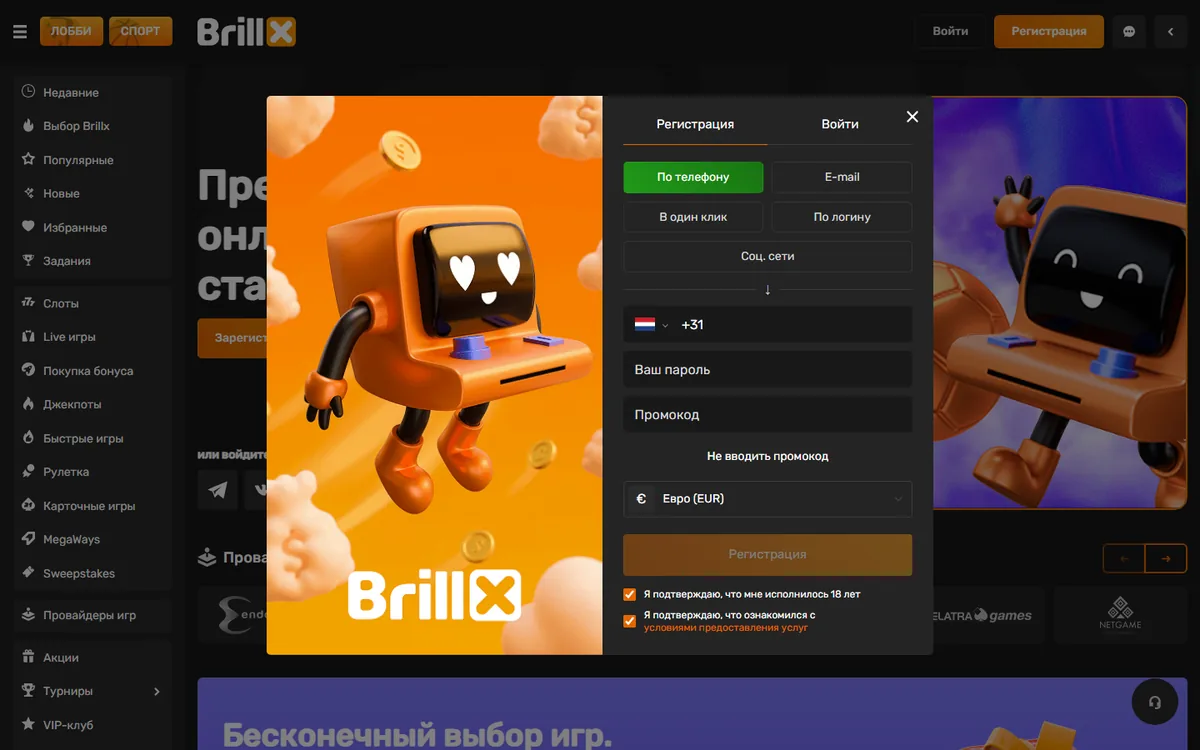Image resolution: width=1200 pixels, height=750 pixels.
Task: Open the Евро (EUR) currency dropdown
Action: (767, 499)
